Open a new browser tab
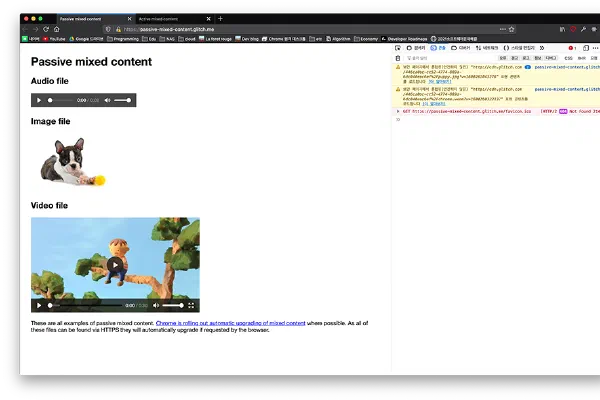The height and width of the screenshot is (400, 600). pyautogui.click(x=220, y=18)
